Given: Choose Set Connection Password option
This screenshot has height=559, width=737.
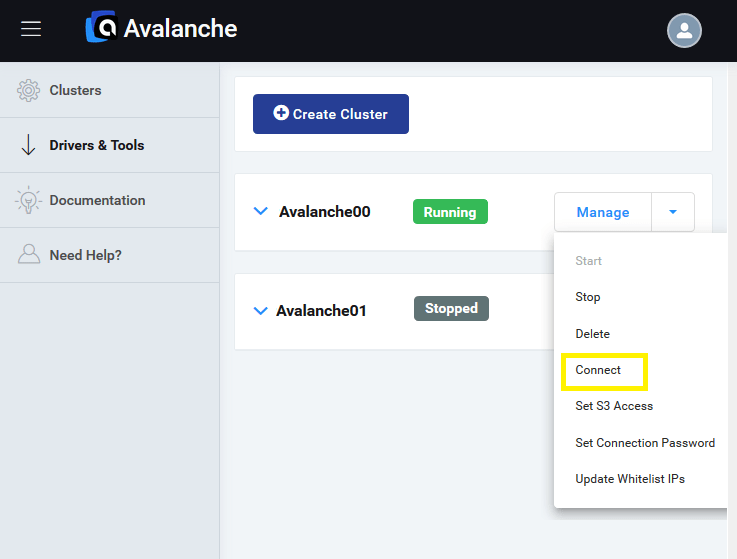Looking at the screenshot, I should (645, 443).
